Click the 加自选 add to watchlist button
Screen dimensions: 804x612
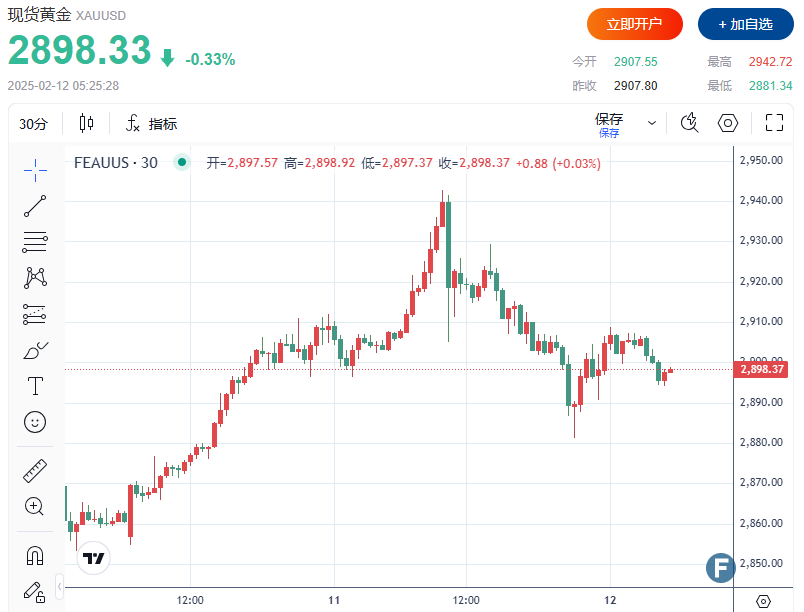(x=745, y=24)
